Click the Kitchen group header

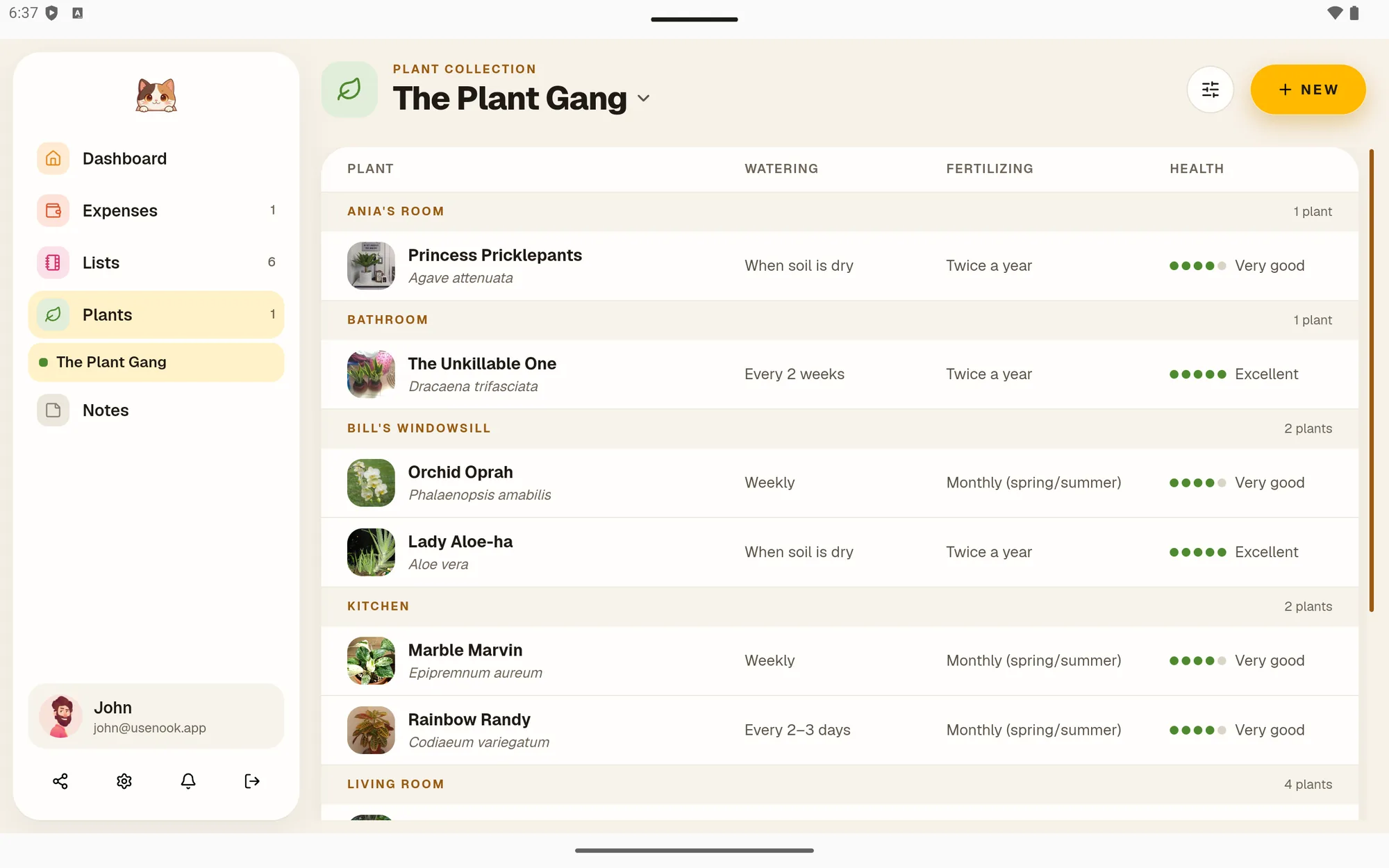pos(840,606)
